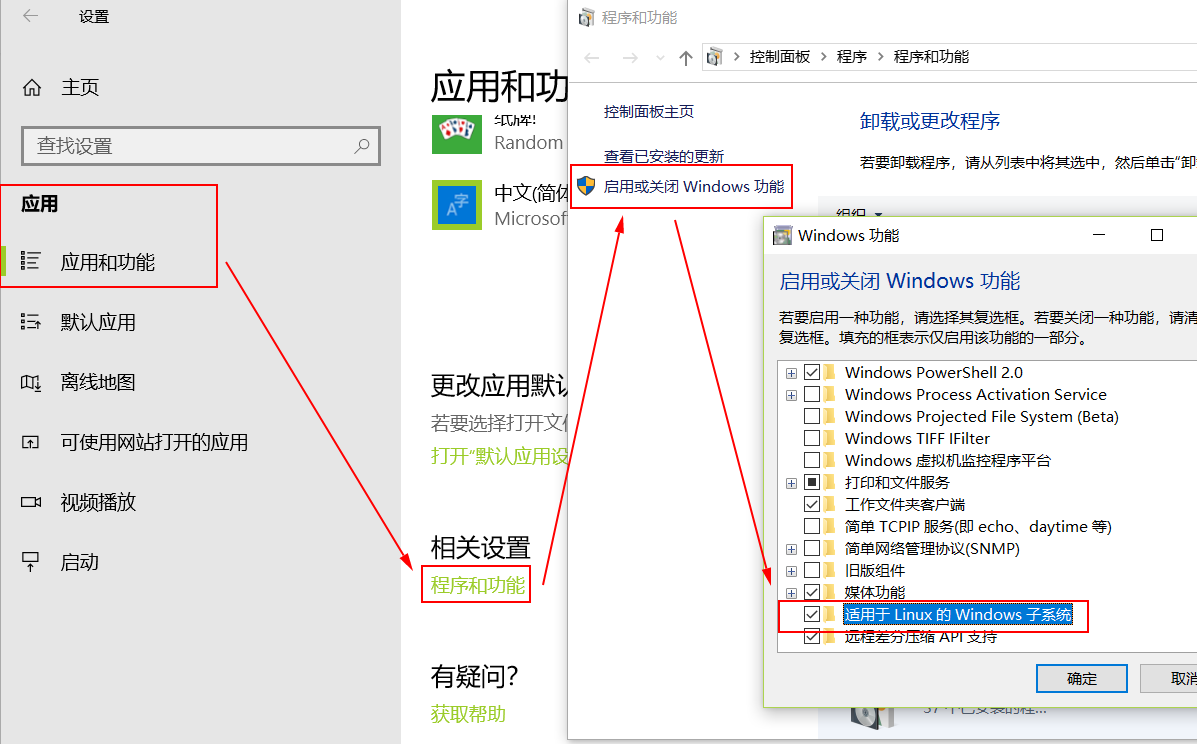Select the Chinese language pack app icon
This screenshot has width=1197, height=744.
[x=457, y=205]
